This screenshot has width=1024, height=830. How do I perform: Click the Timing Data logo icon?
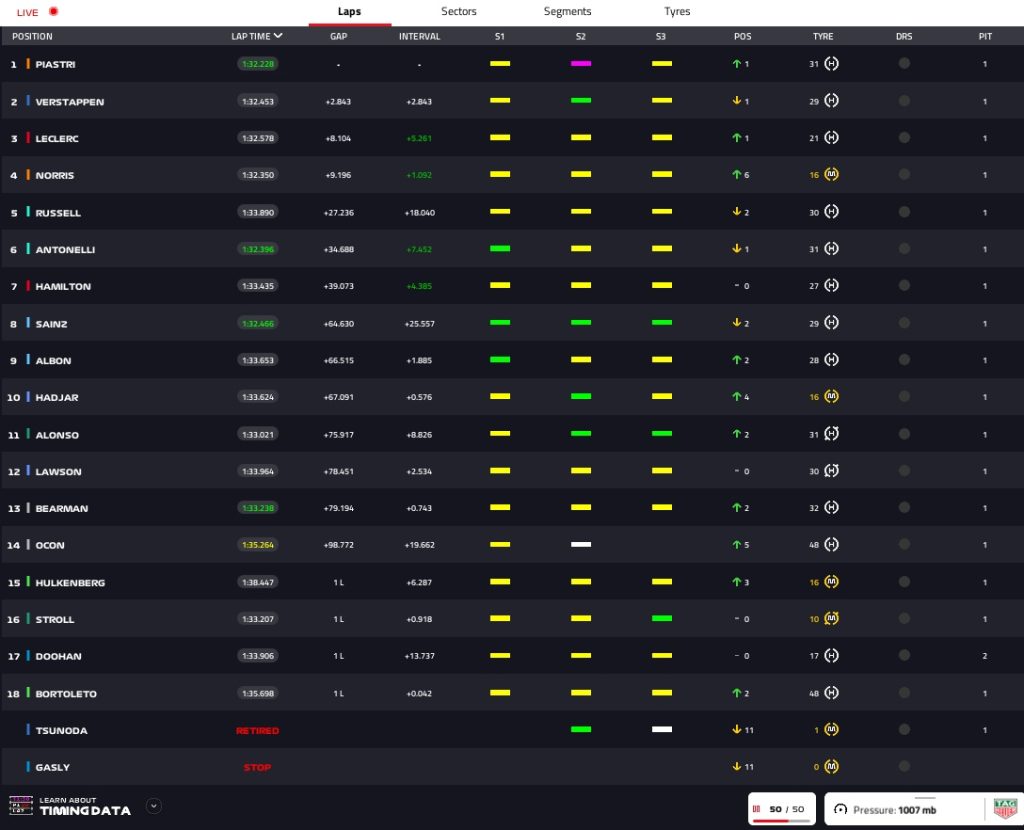[x=20, y=806]
